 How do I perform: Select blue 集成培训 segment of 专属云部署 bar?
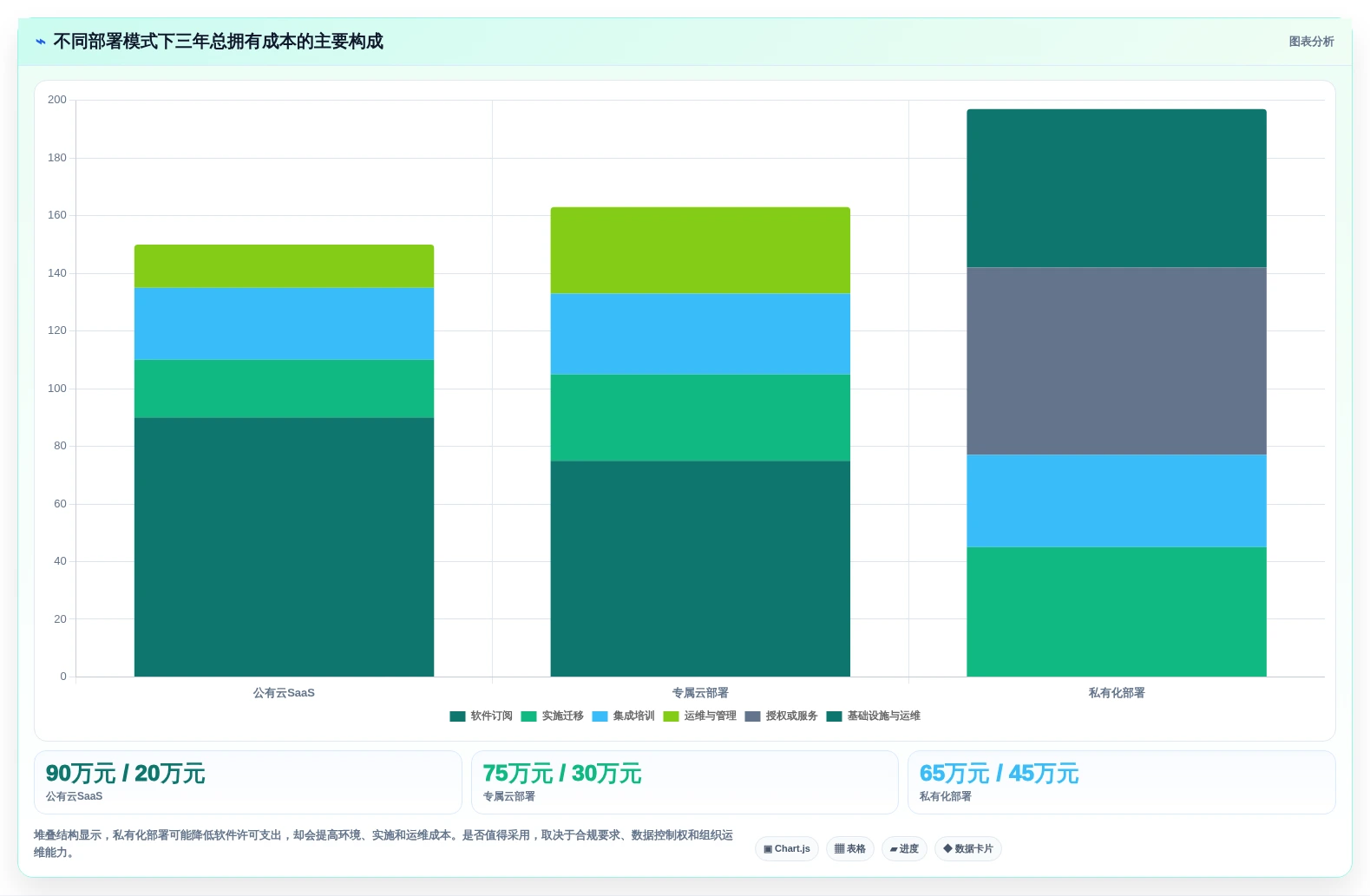pyautogui.click(x=700, y=334)
